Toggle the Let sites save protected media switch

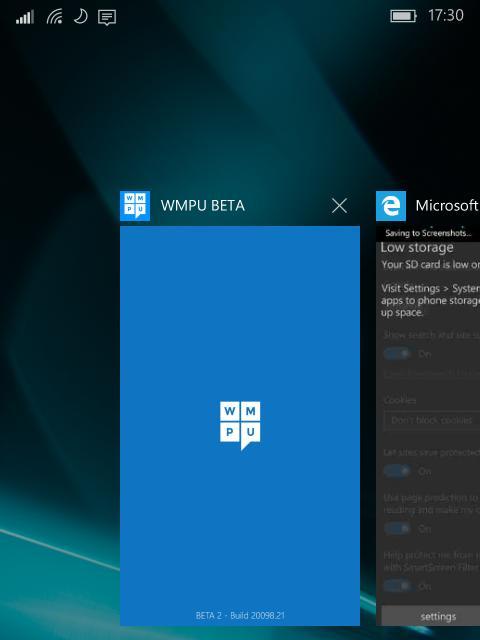point(397,471)
